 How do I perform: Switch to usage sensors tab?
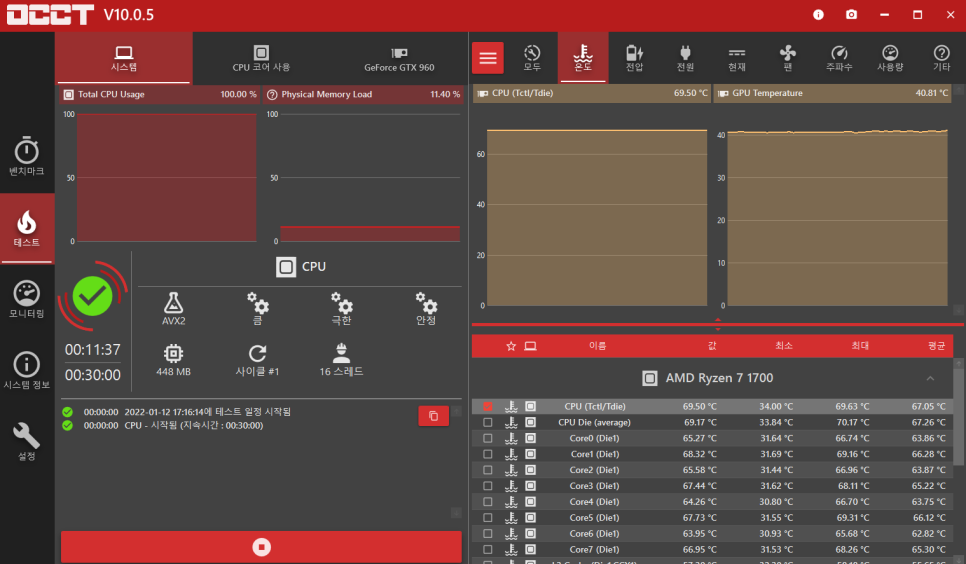[890, 58]
